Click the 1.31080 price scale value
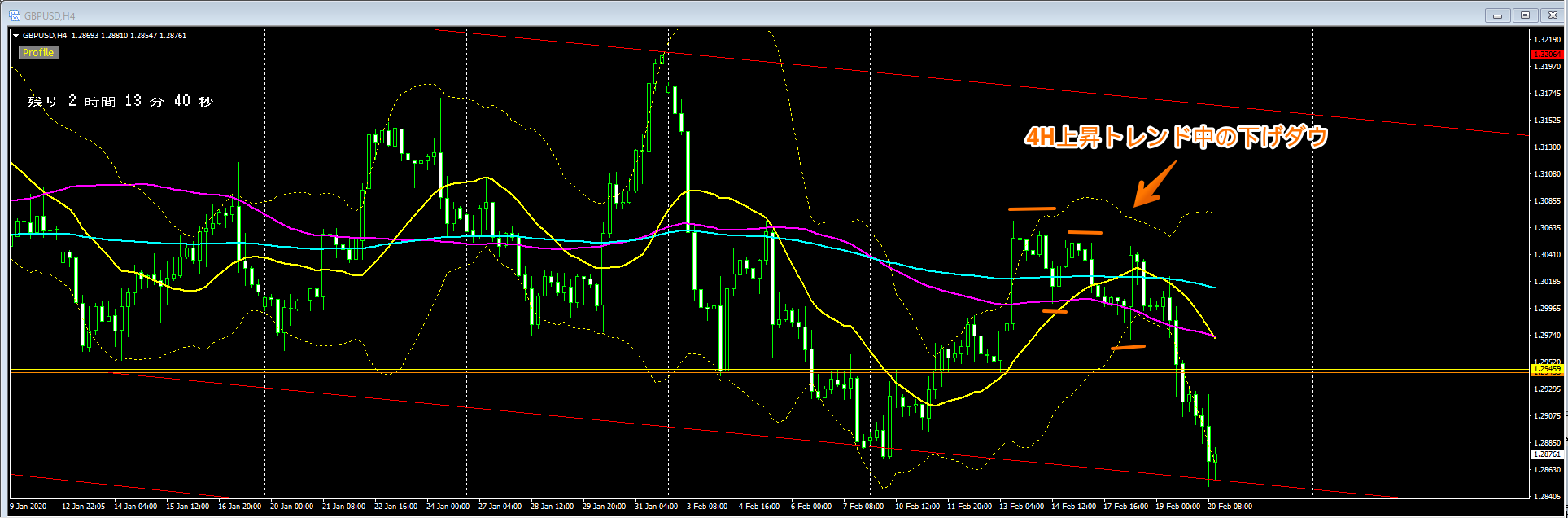The width and height of the screenshot is (1568, 518). [1547, 173]
